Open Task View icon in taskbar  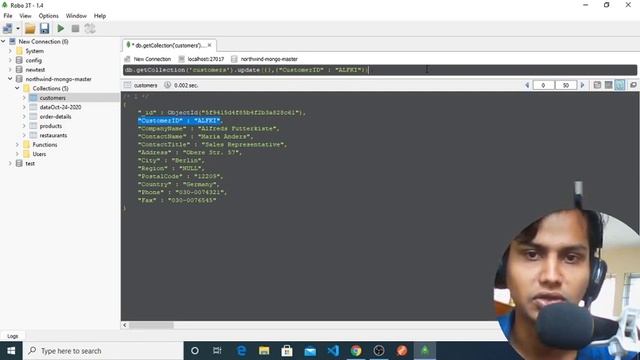(217, 351)
